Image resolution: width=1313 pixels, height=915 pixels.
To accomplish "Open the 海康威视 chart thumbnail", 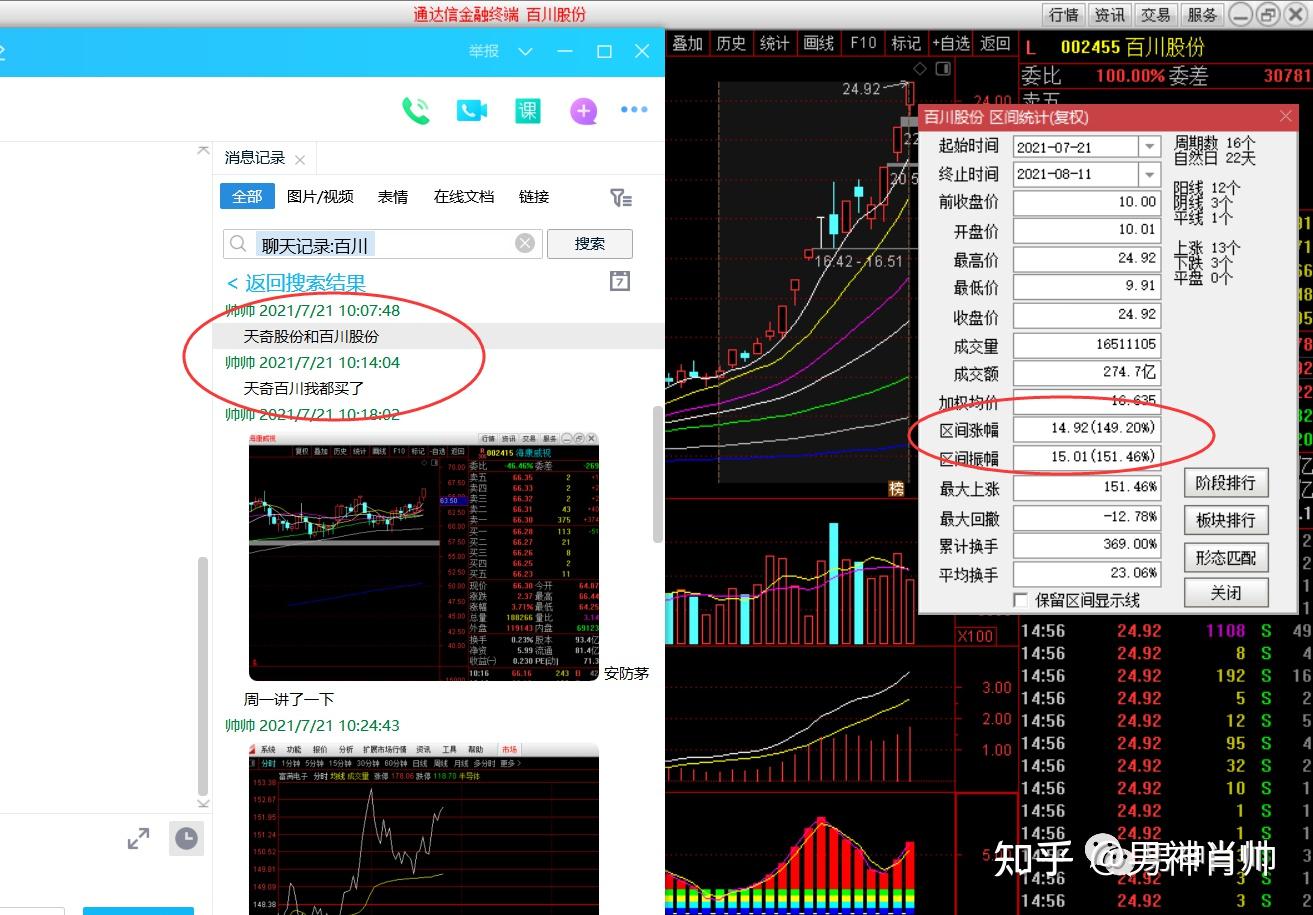I will tap(424, 556).
